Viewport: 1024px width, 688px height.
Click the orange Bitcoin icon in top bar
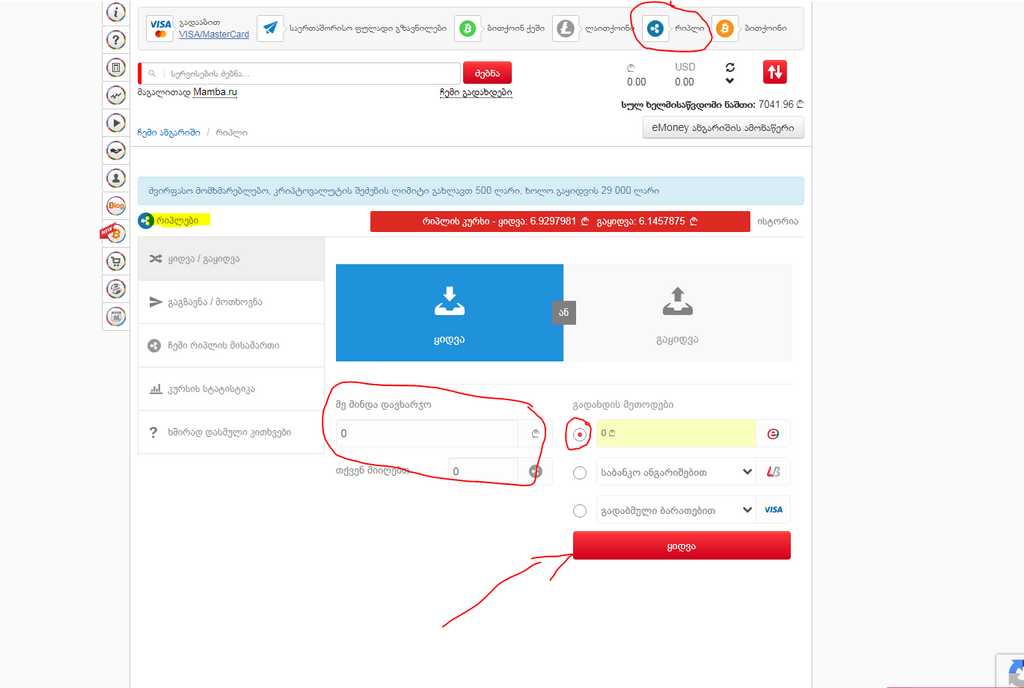724,28
